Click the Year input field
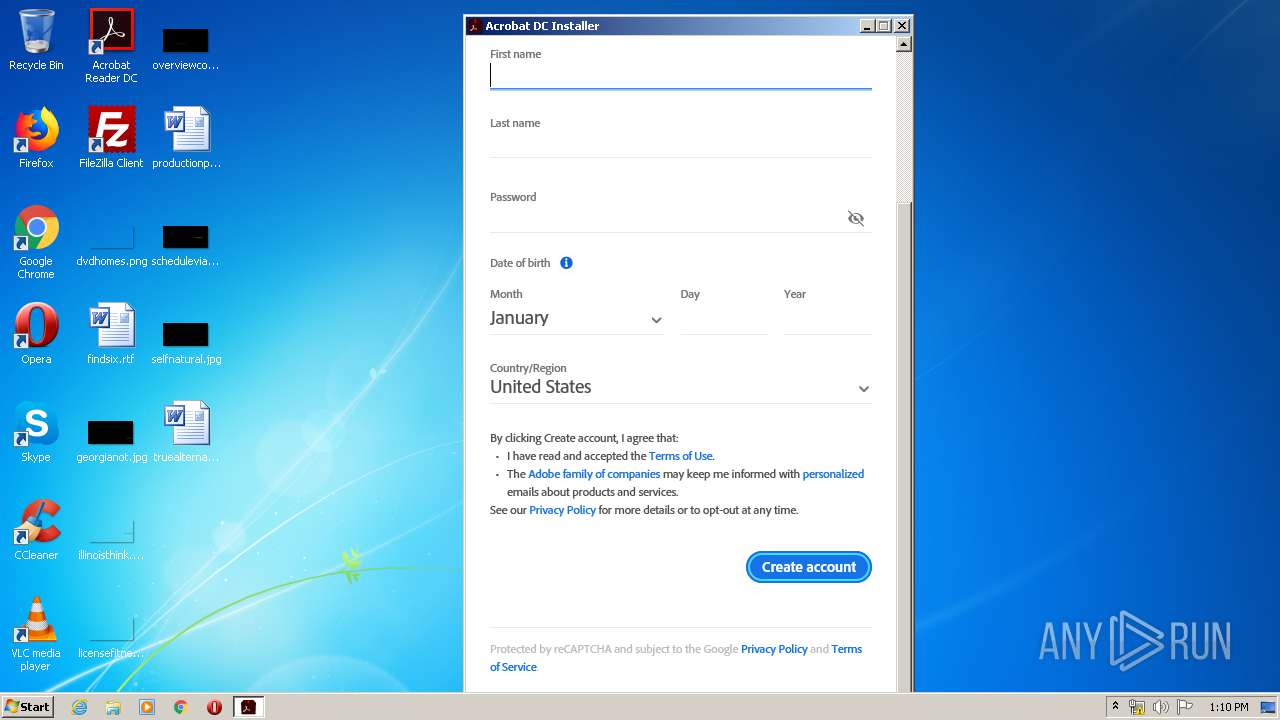 coord(828,318)
